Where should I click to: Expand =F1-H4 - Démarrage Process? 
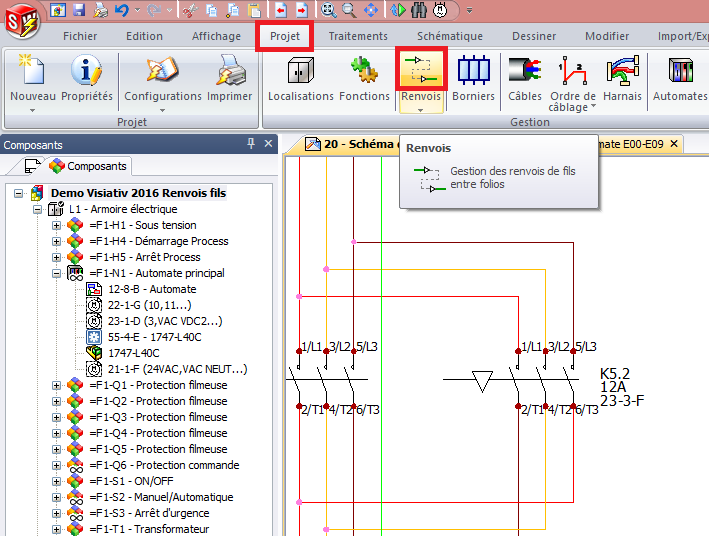56,241
